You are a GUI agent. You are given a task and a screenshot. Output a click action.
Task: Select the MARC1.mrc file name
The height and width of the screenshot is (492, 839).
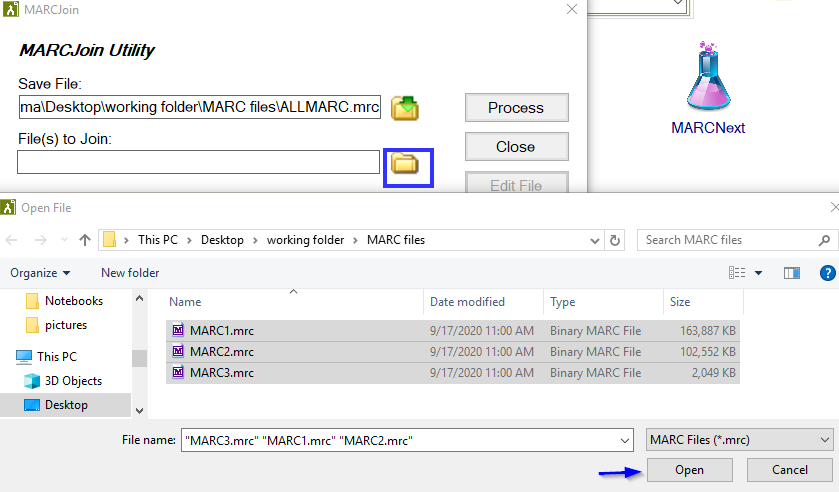click(222, 331)
